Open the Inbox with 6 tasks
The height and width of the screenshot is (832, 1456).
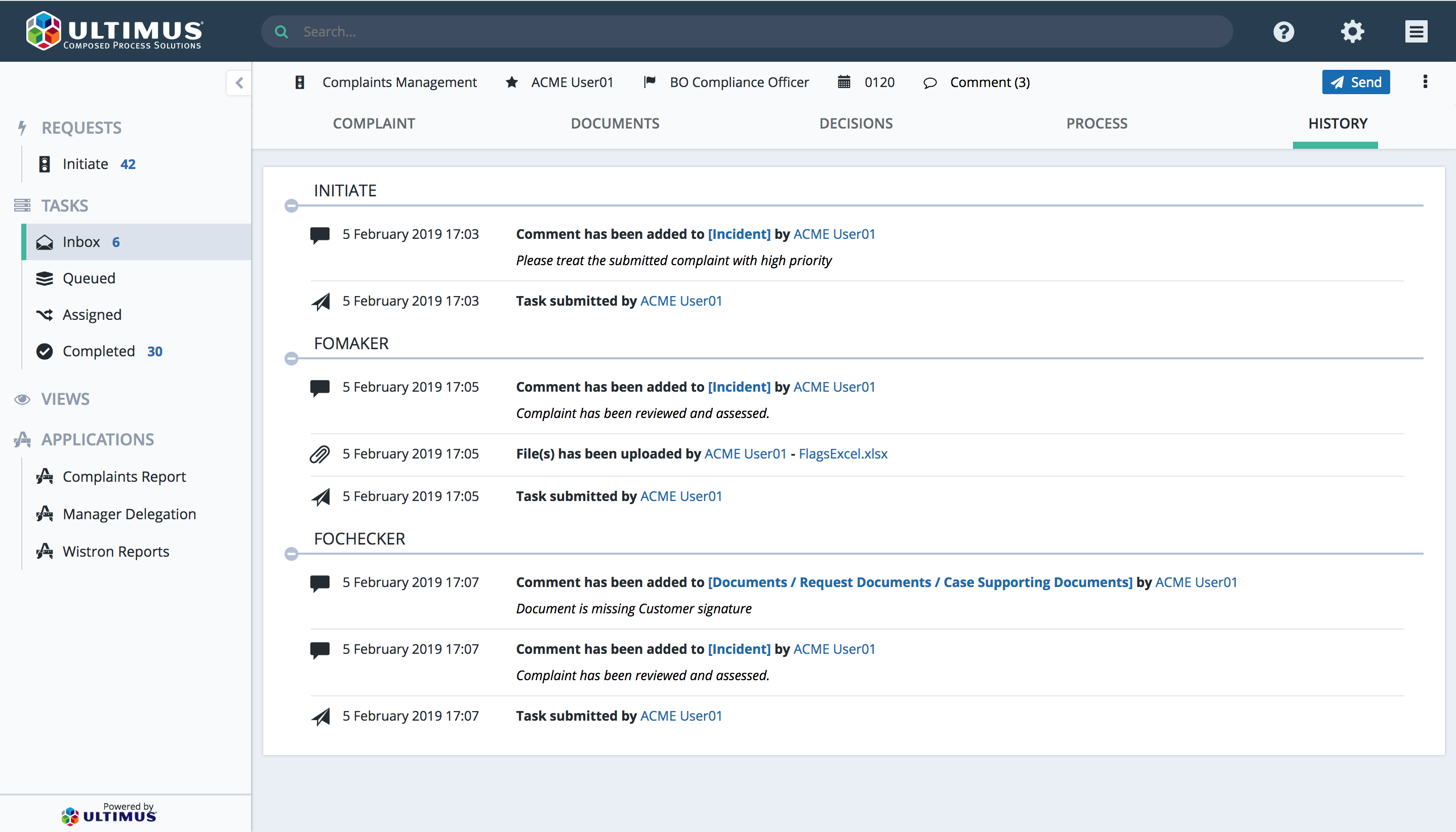pyautogui.click(x=137, y=242)
